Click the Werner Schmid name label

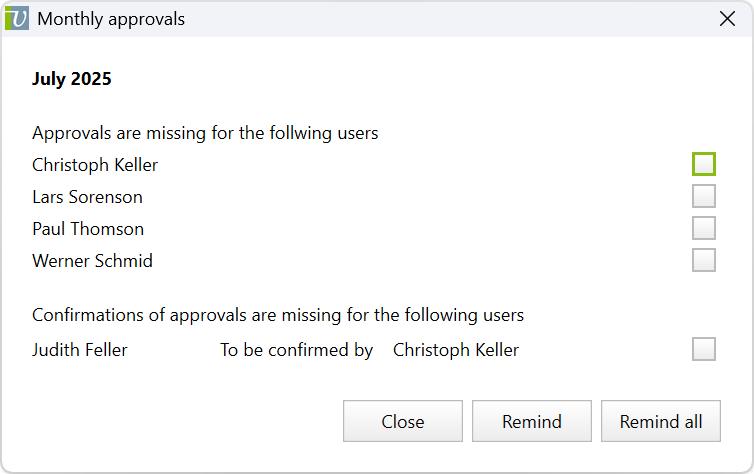point(92,261)
